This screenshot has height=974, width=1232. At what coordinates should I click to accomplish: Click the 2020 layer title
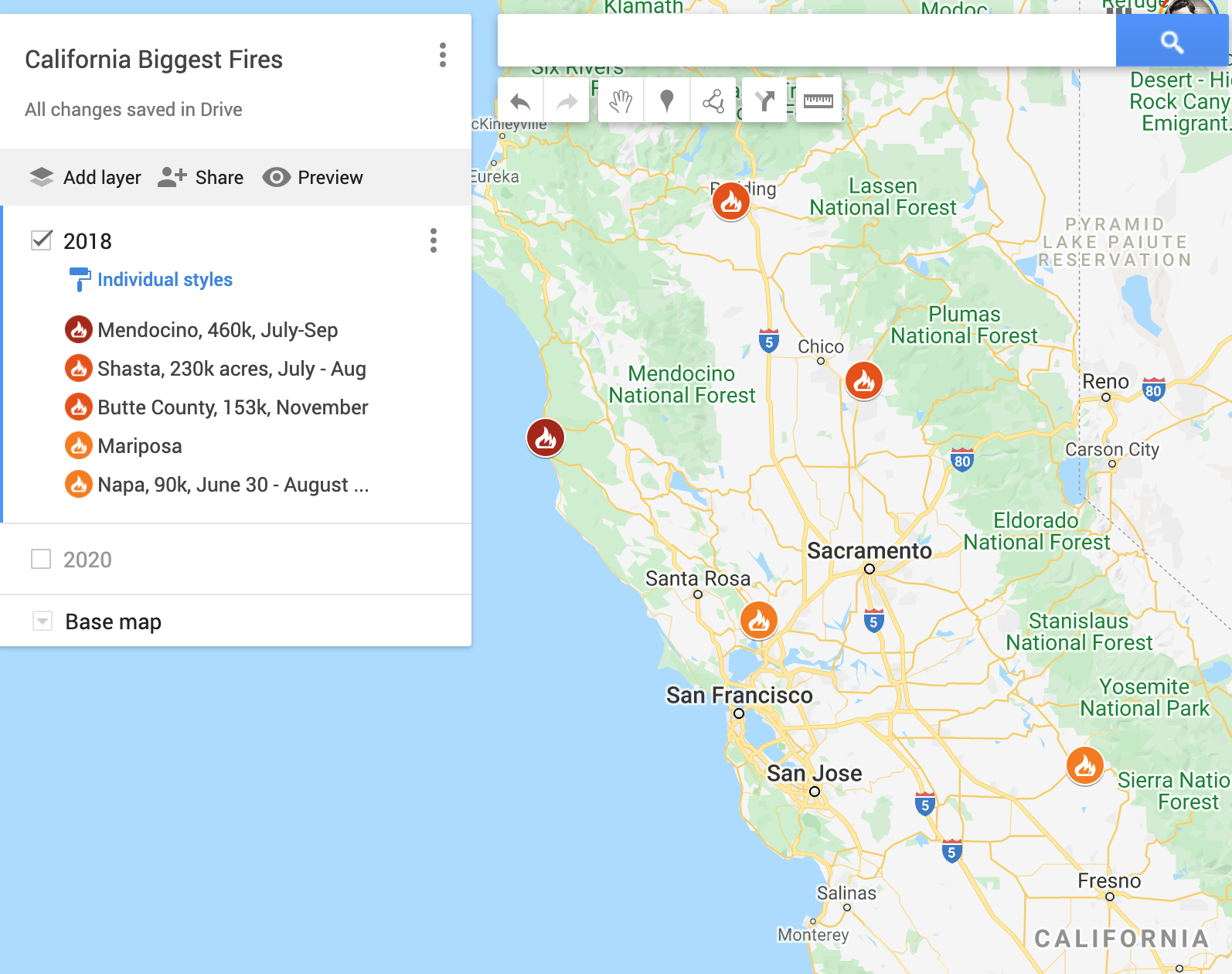click(x=87, y=560)
